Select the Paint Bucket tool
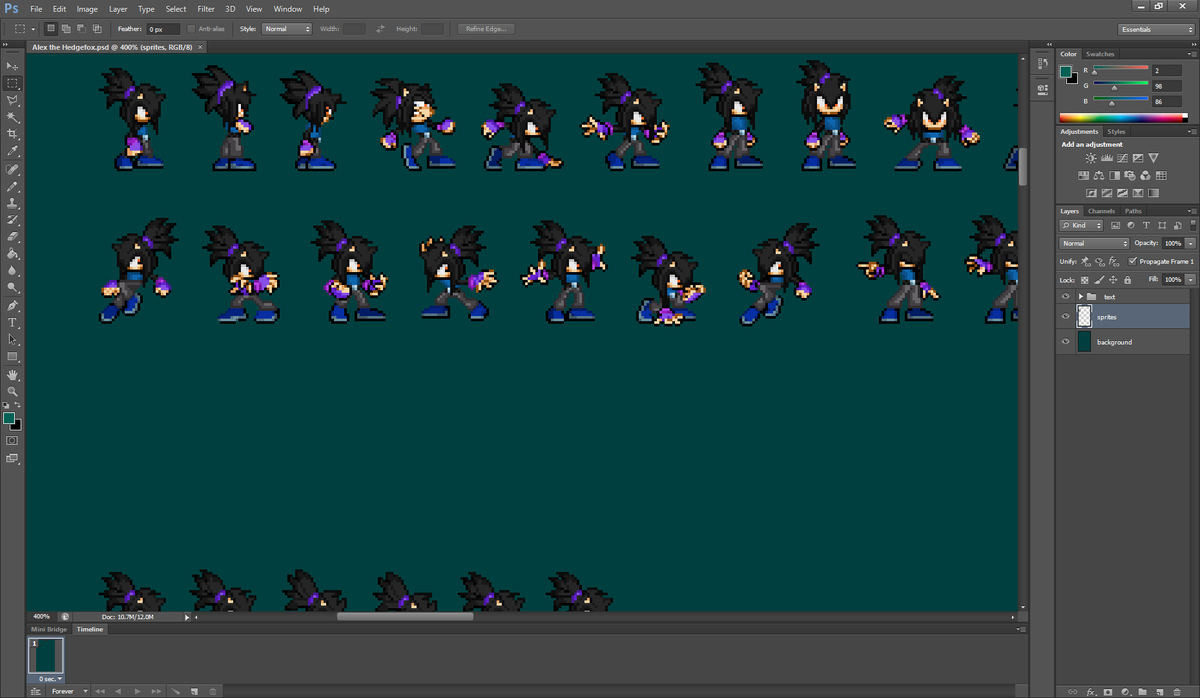1200x698 pixels. point(12,254)
